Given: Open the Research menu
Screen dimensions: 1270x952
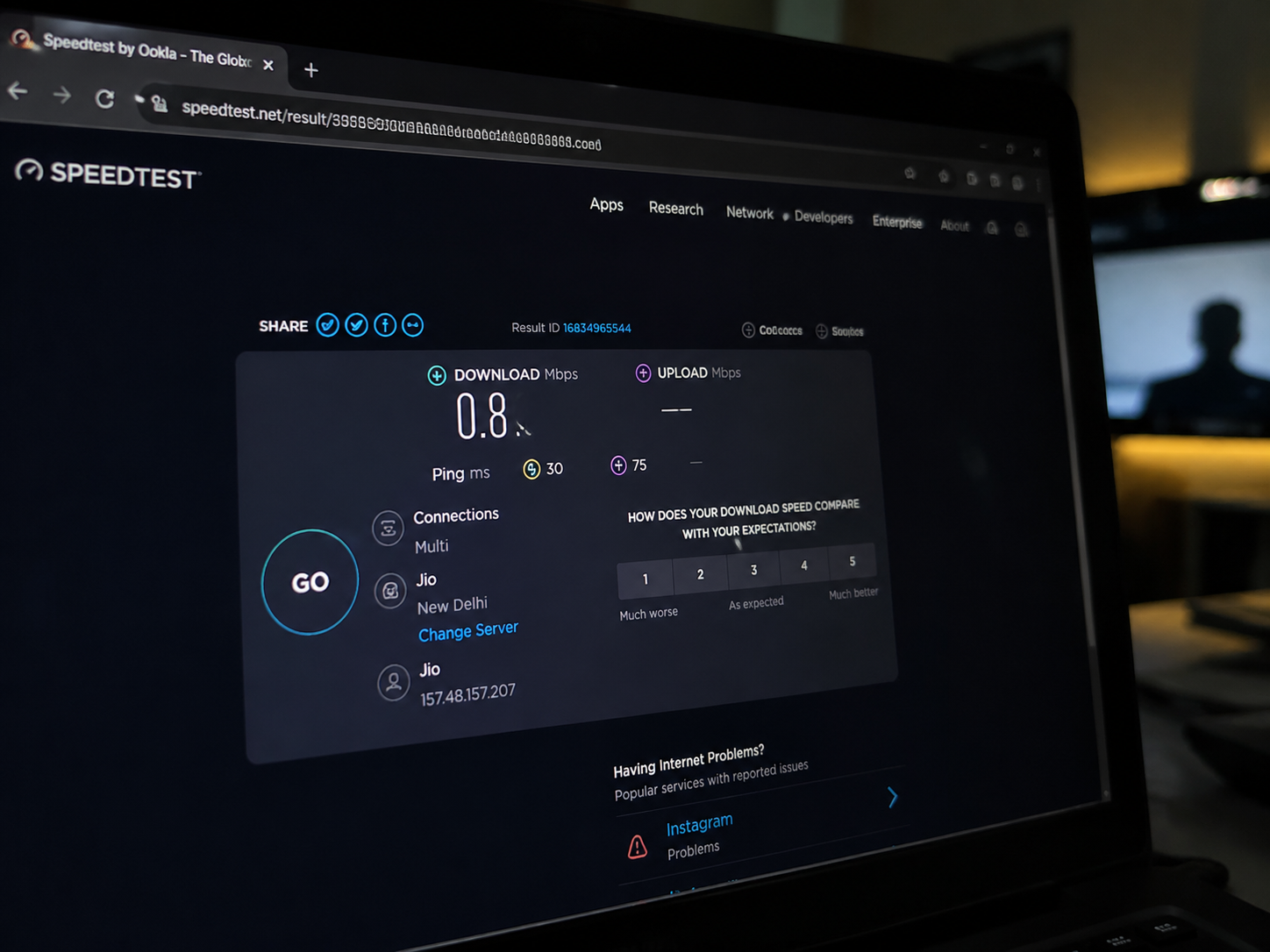Looking at the screenshot, I should tap(675, 209).
